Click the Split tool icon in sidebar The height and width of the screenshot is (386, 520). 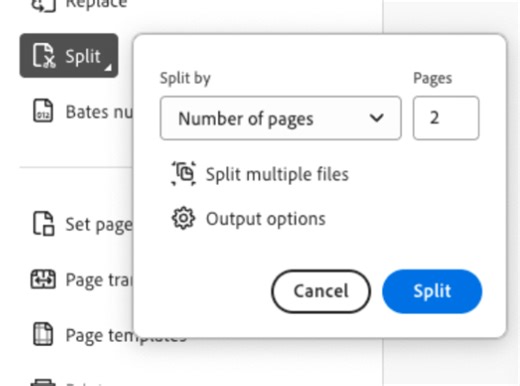44,55
